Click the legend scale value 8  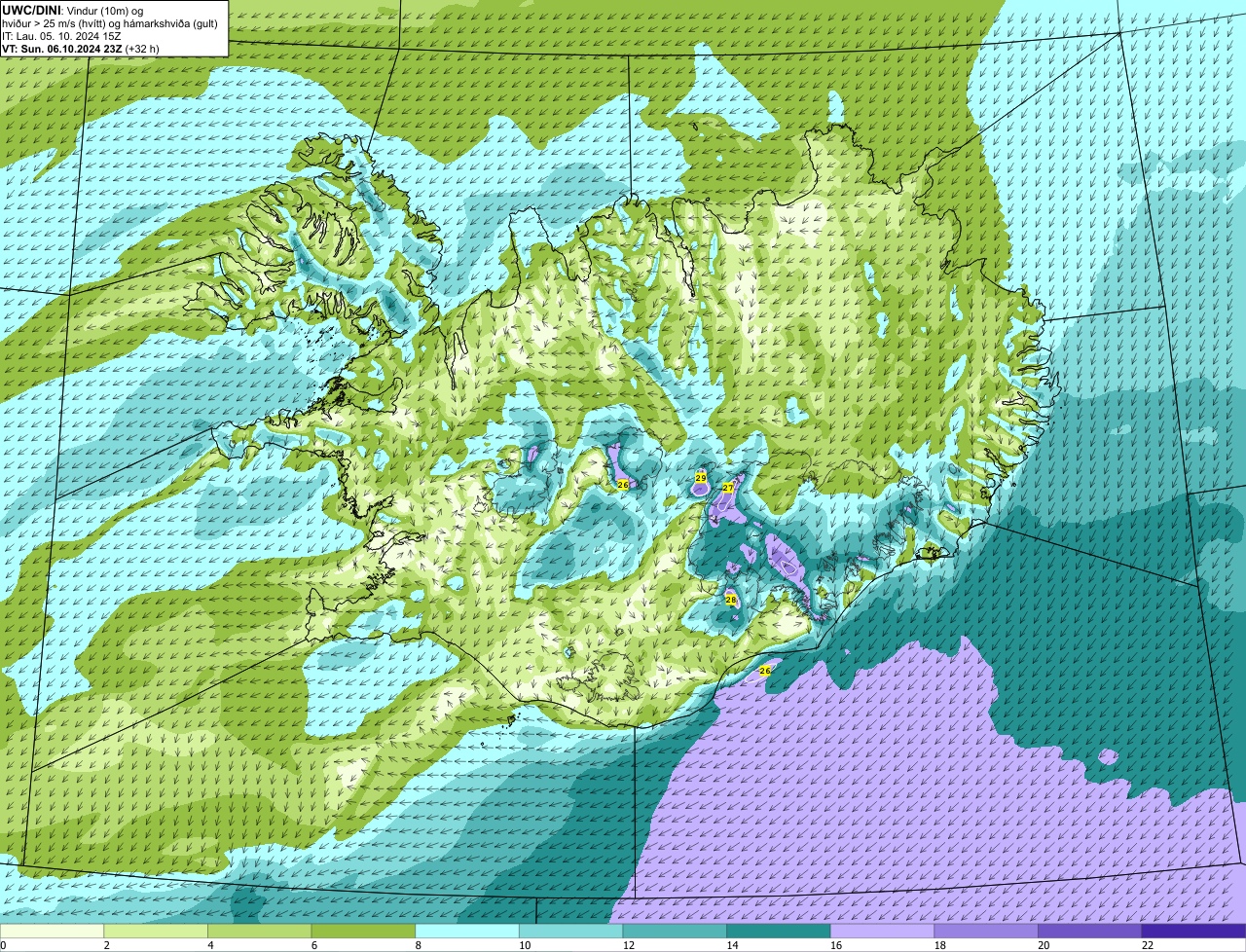point(418,945)
